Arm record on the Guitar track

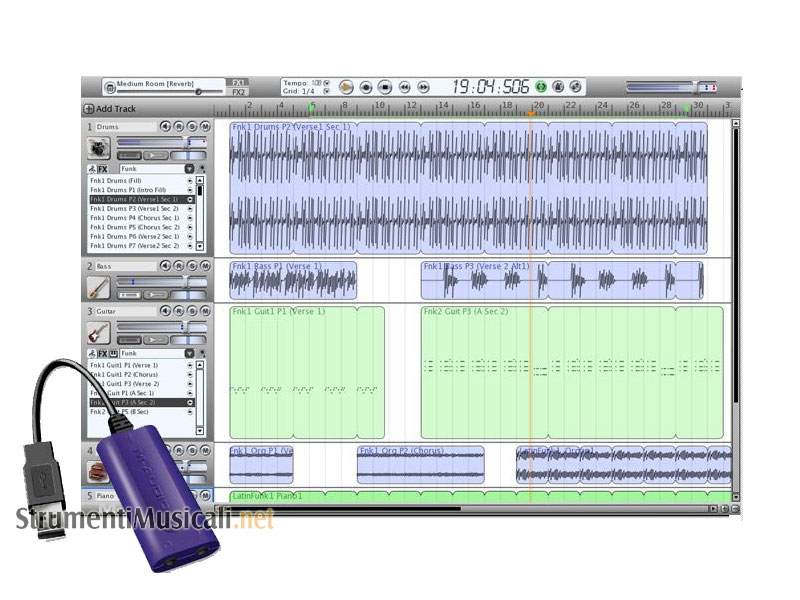tap(179, 312)
